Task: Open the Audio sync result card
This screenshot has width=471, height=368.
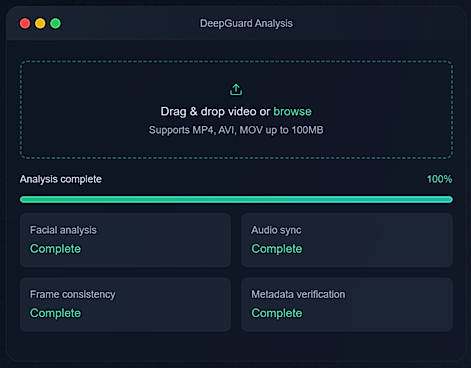Action: pos(347,240)
